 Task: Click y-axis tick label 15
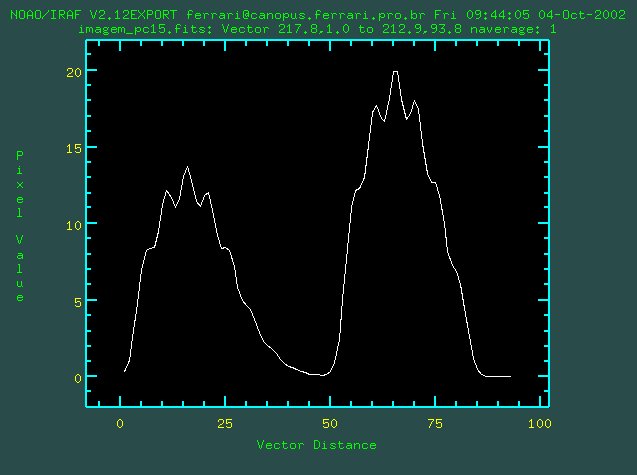tap(74, 149)
